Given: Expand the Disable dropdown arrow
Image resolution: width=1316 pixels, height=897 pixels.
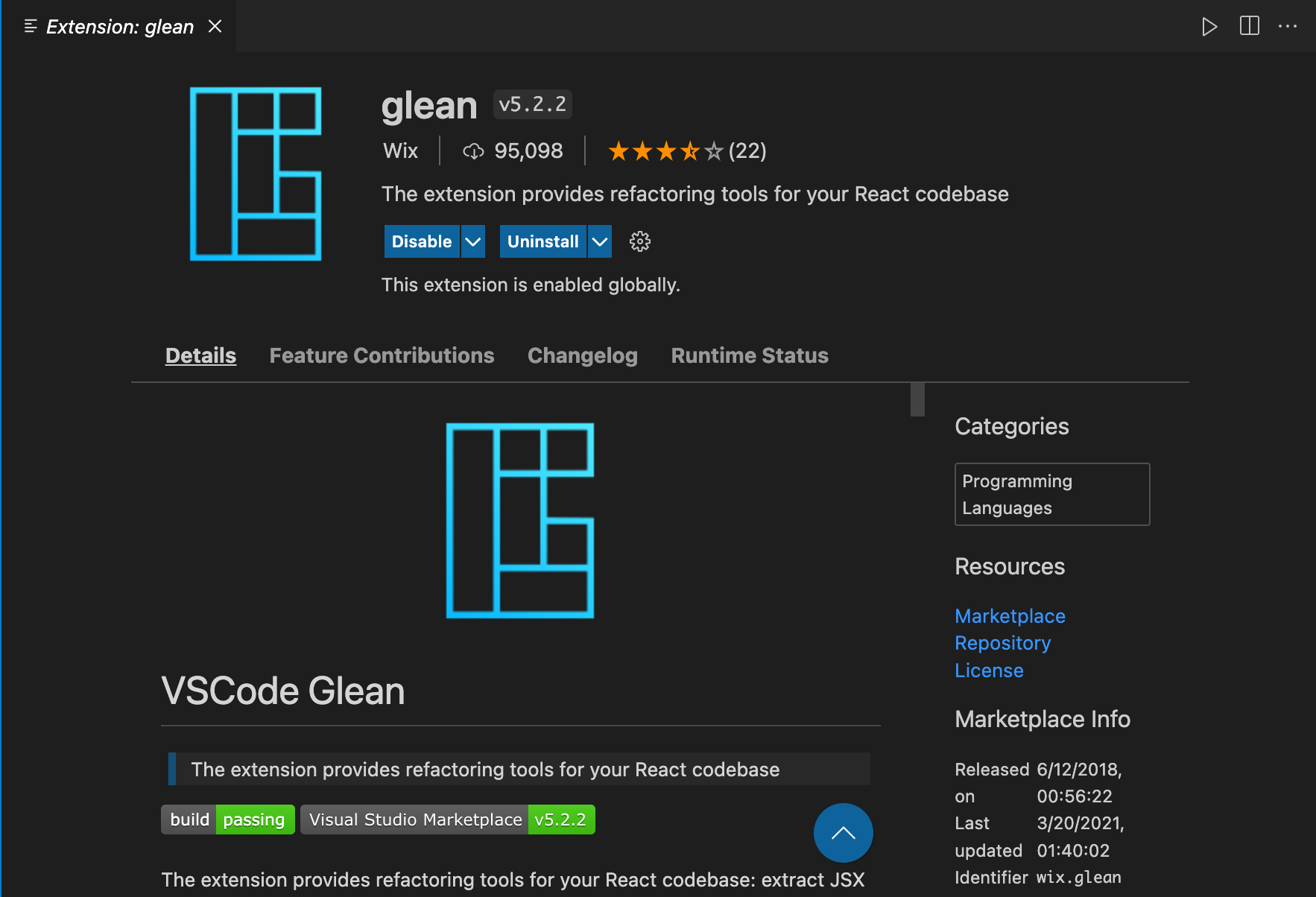Looking at the screenshot, I should (x=473, y=241).
